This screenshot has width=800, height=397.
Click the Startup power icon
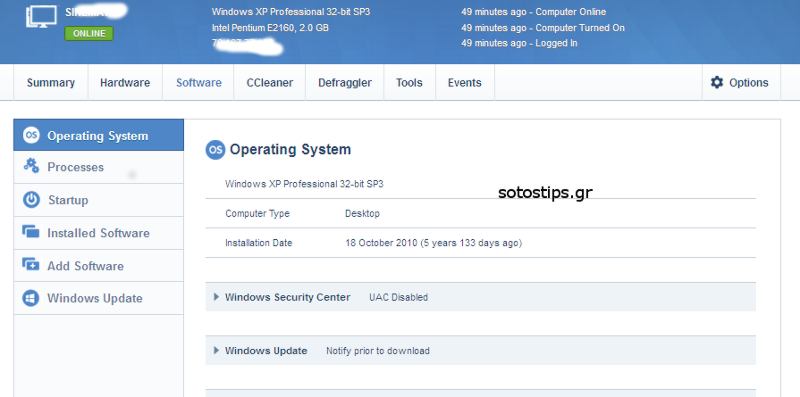31,200
